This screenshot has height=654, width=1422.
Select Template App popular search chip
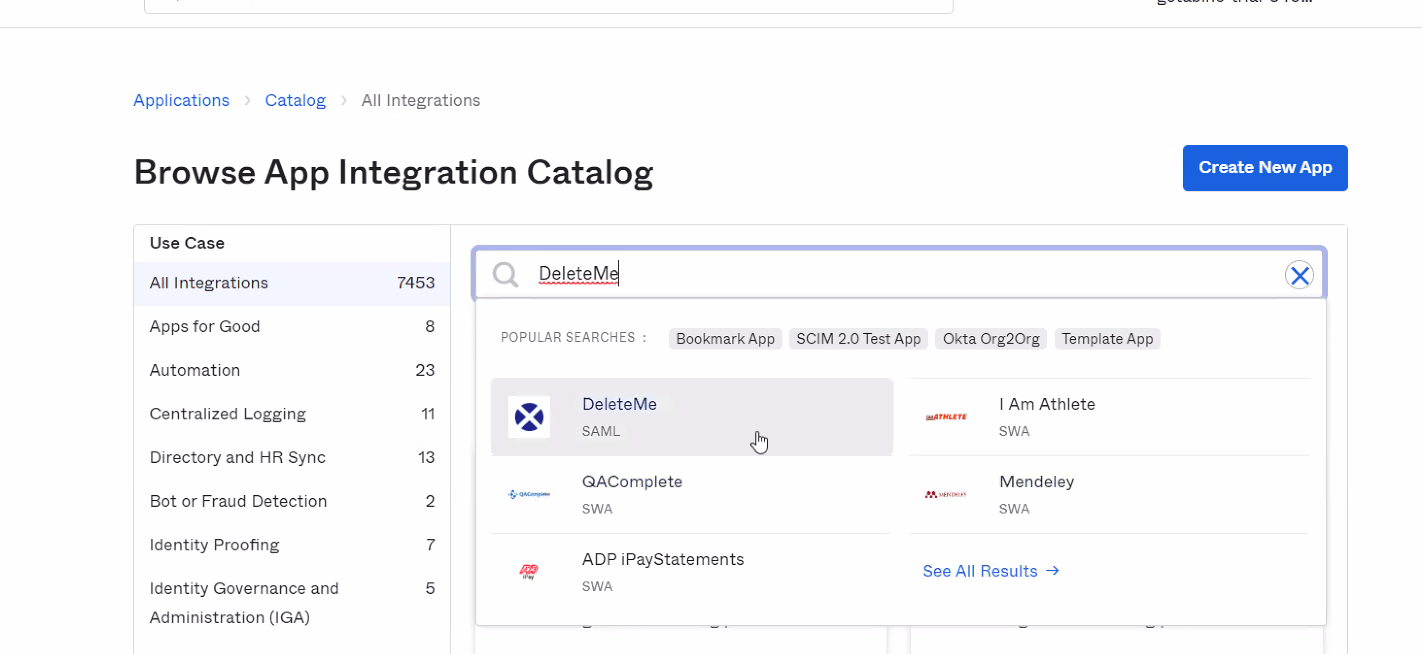[x=1107, y=339]
